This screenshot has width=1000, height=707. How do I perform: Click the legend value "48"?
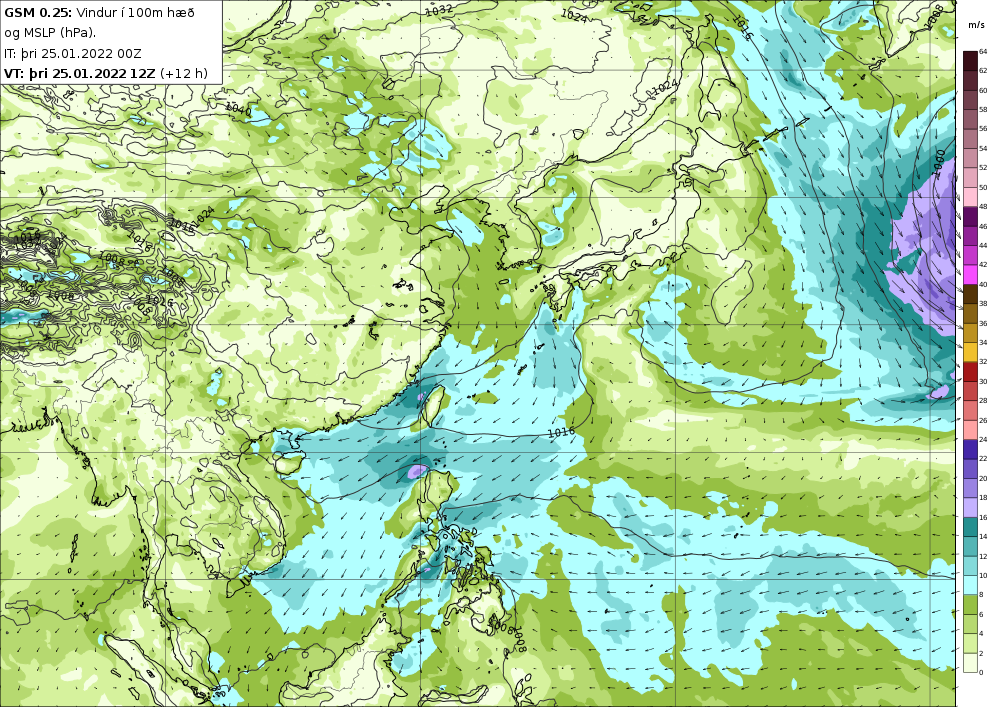983,207
